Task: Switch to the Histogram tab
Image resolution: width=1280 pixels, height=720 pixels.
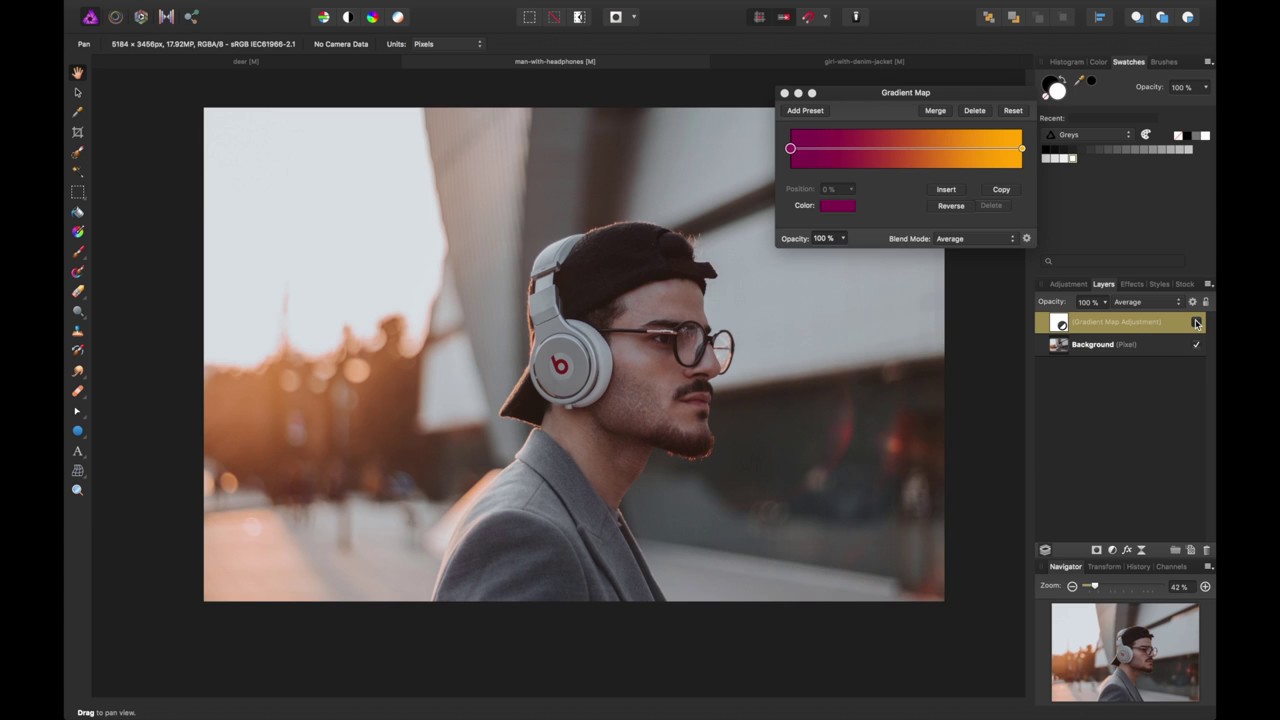Action: coord(1067,62)
